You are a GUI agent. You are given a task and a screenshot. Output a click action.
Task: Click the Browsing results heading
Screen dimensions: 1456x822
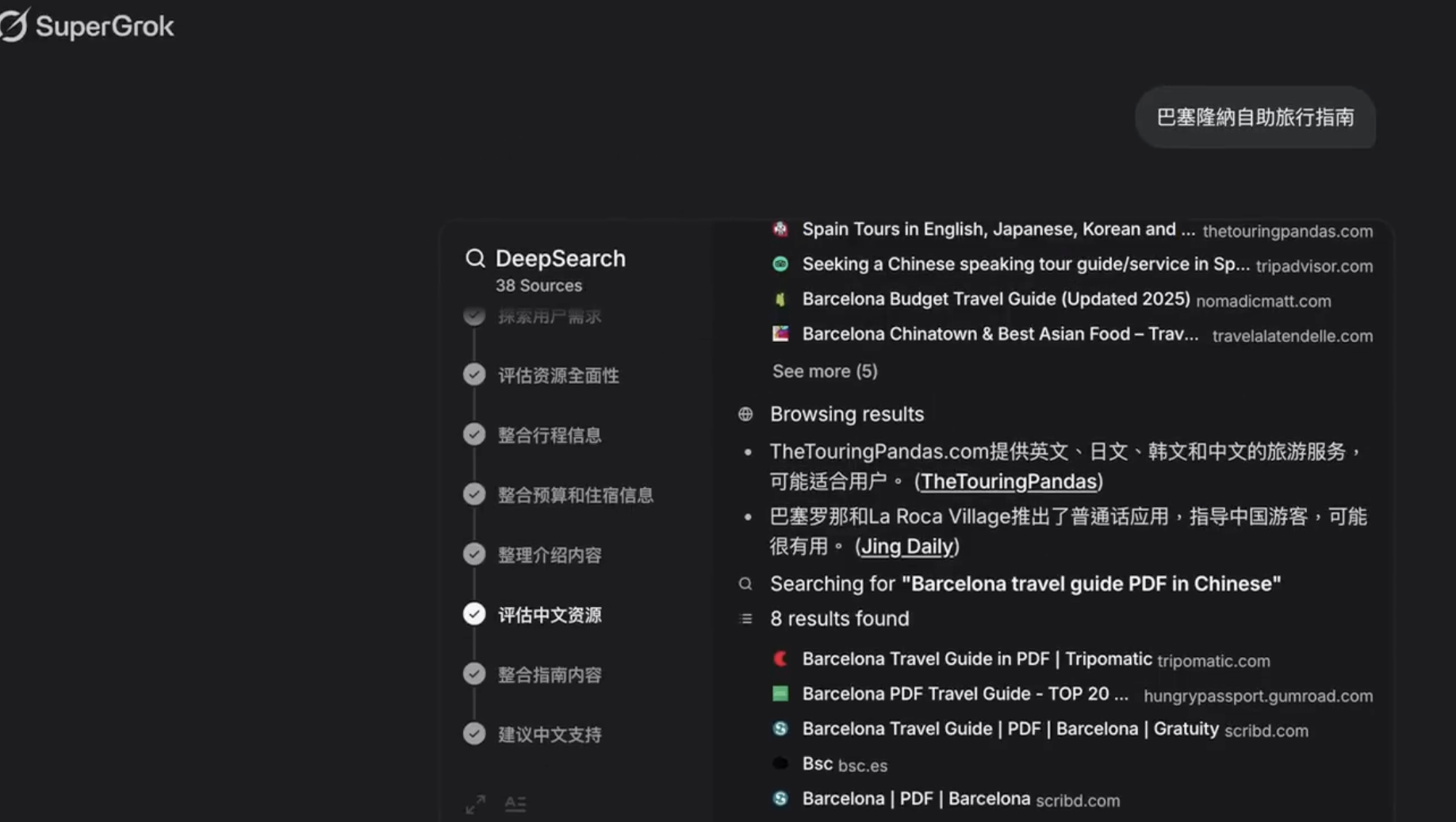pos(847,414)
